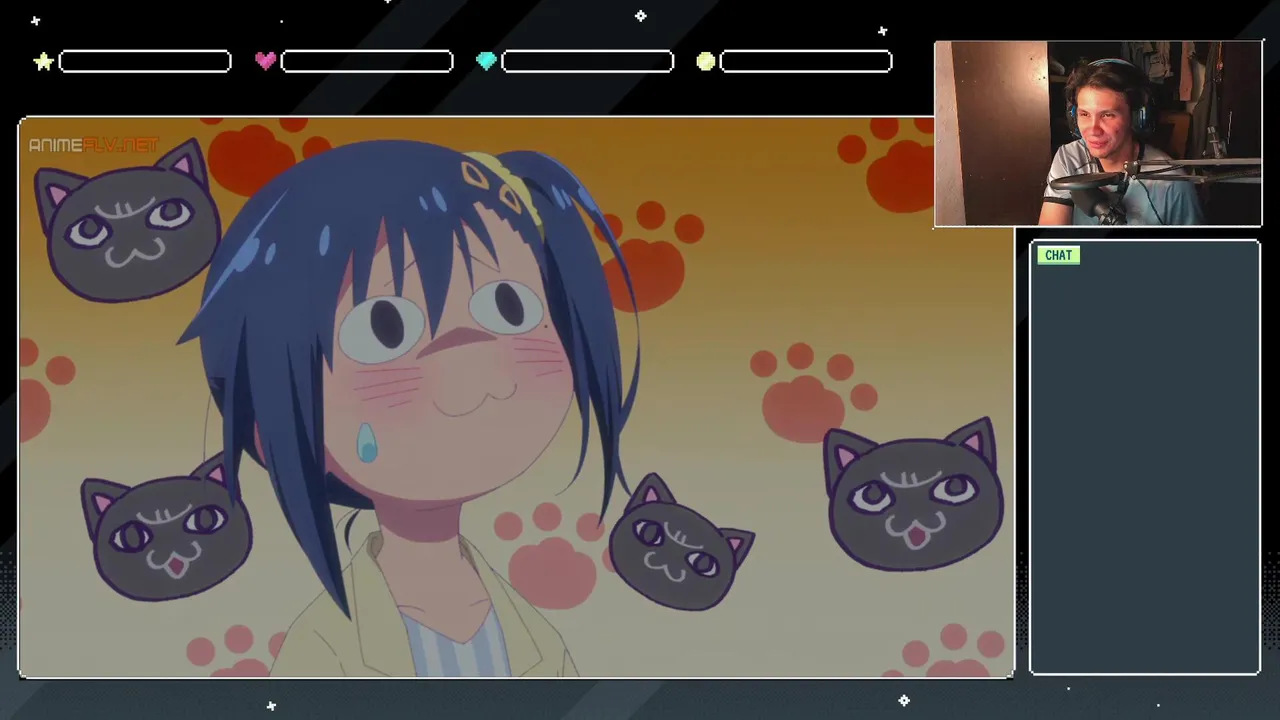Click the yellow star icon
This screenshot has width=1280, height=720.
(x=43, y=62)
